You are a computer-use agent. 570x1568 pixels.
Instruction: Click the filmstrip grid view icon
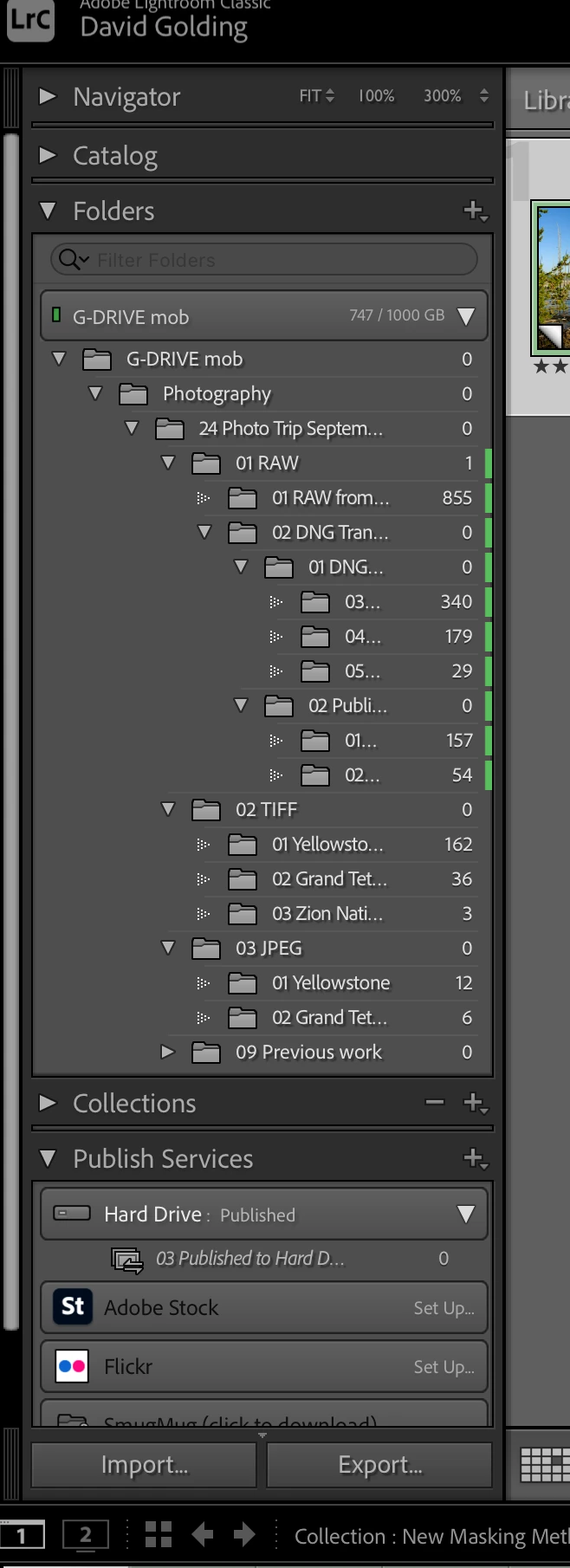point(158,1535)
